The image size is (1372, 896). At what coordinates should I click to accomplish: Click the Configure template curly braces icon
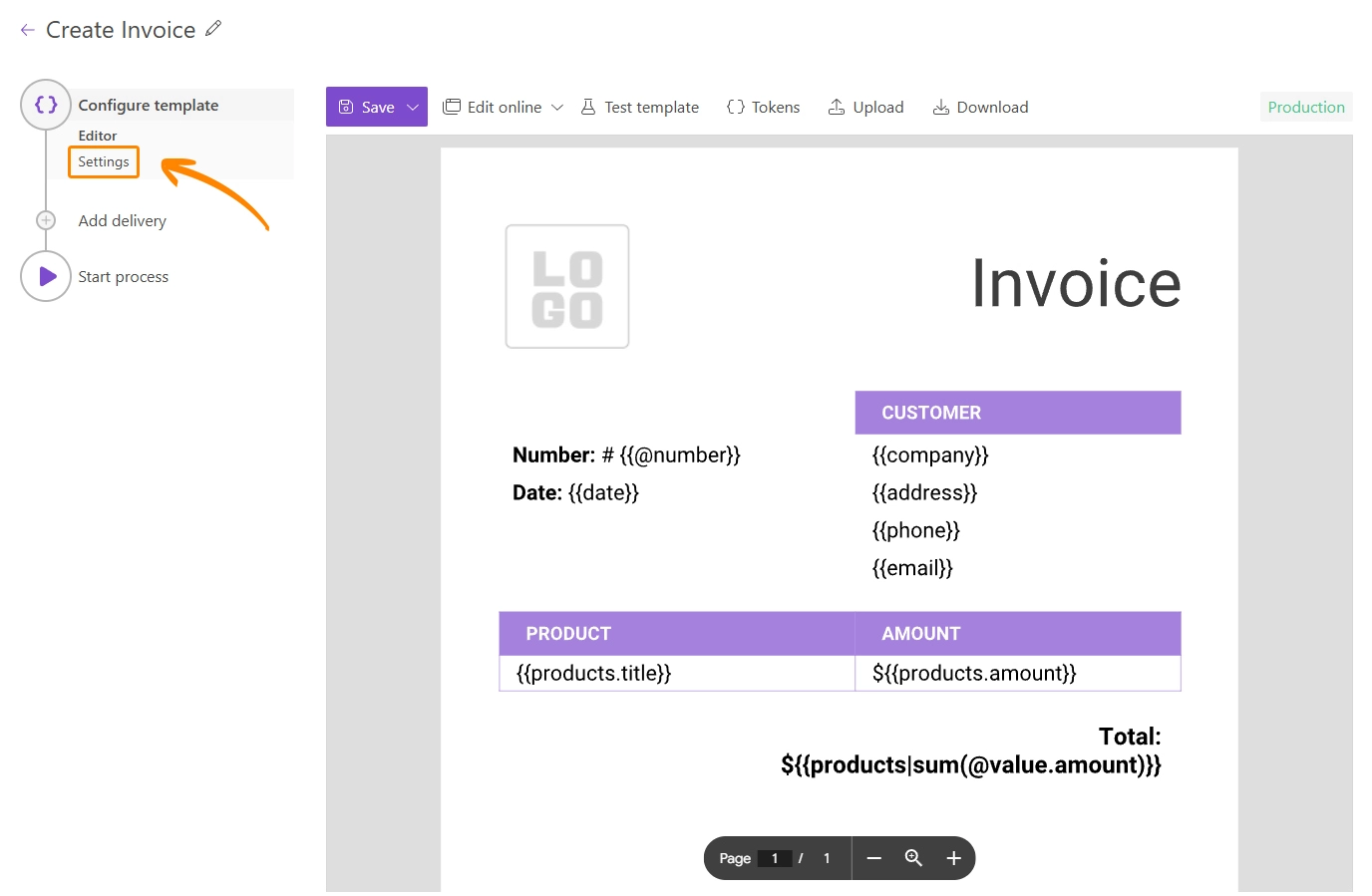(x=46, y=105)
